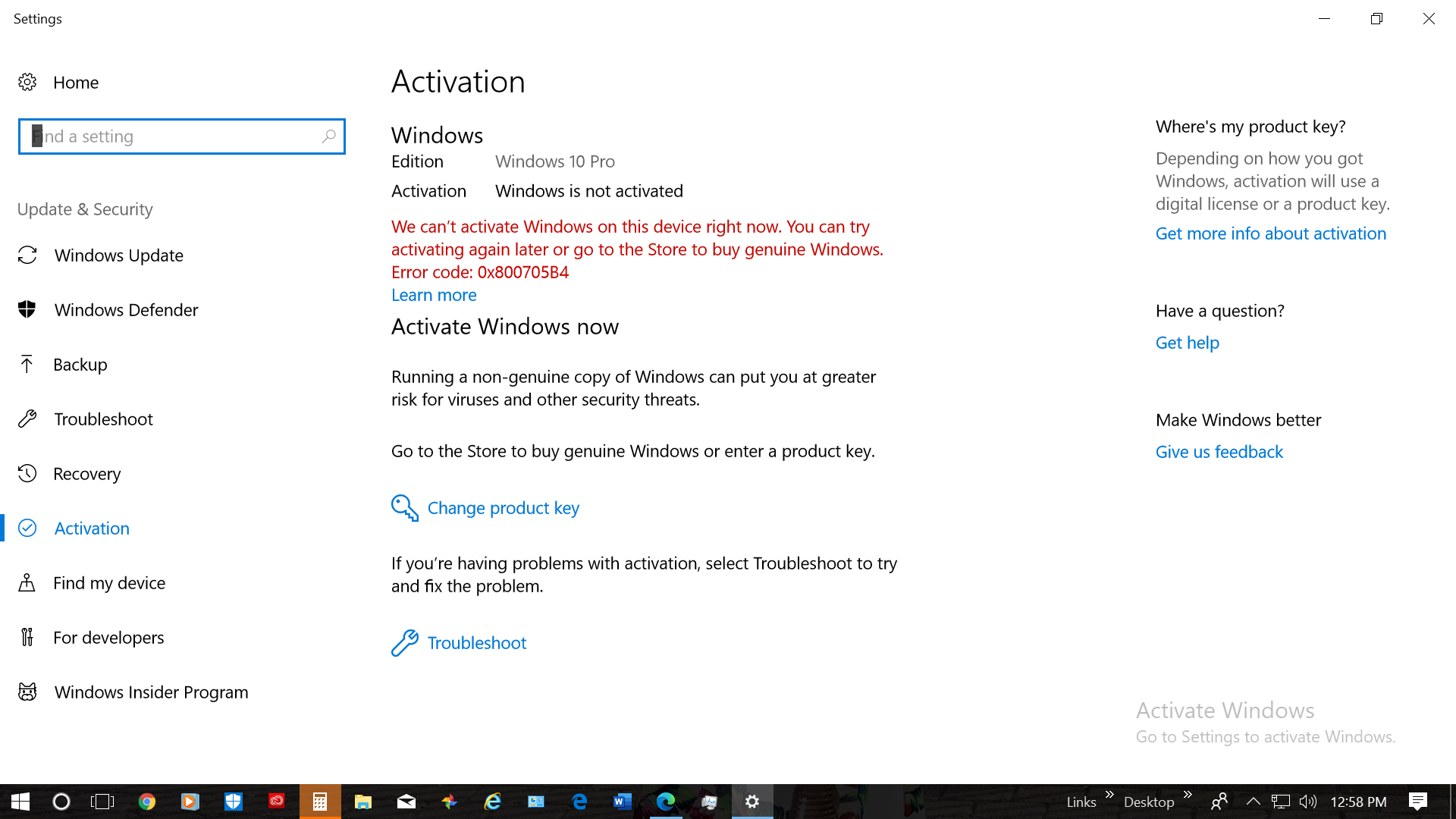Image resolution: width=1456 pixels, height=819 pixels.
Task: Expand the Links toolbar chevron
Action: tap(1109, 794)
